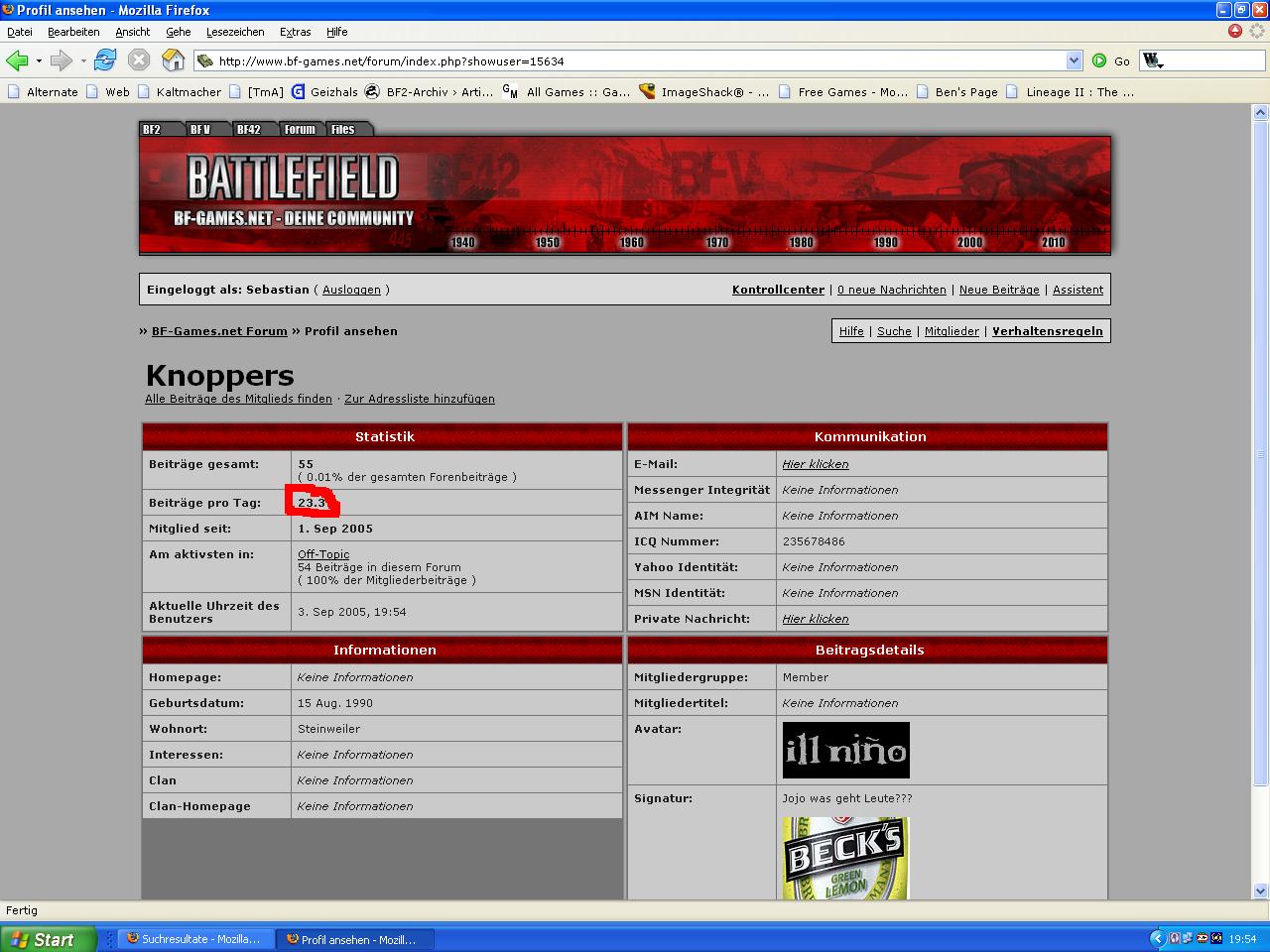This screenshot has width=1270, height=952.
Task: Click the green Back arrow button
Action: tap(17, 60)
